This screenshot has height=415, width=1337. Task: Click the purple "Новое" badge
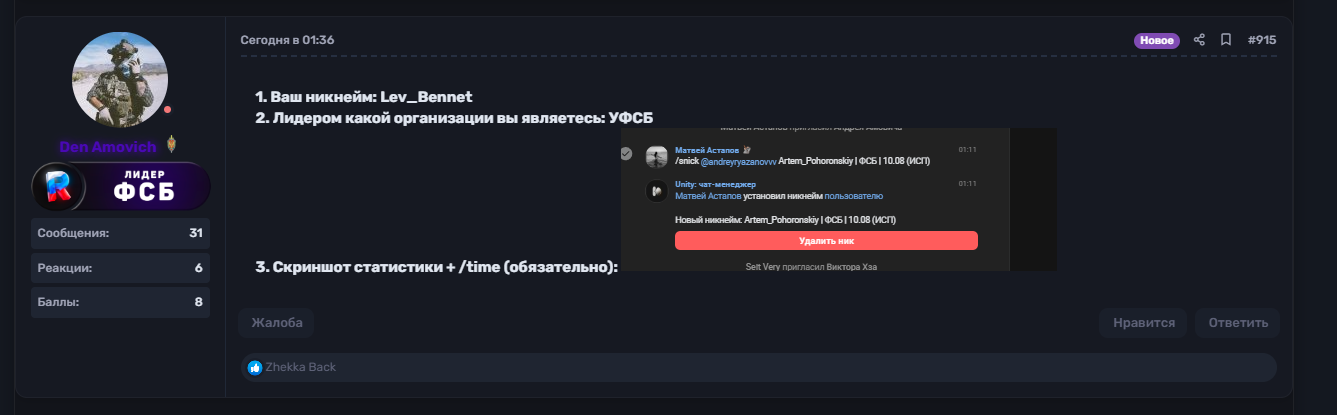click(1157, 40)
